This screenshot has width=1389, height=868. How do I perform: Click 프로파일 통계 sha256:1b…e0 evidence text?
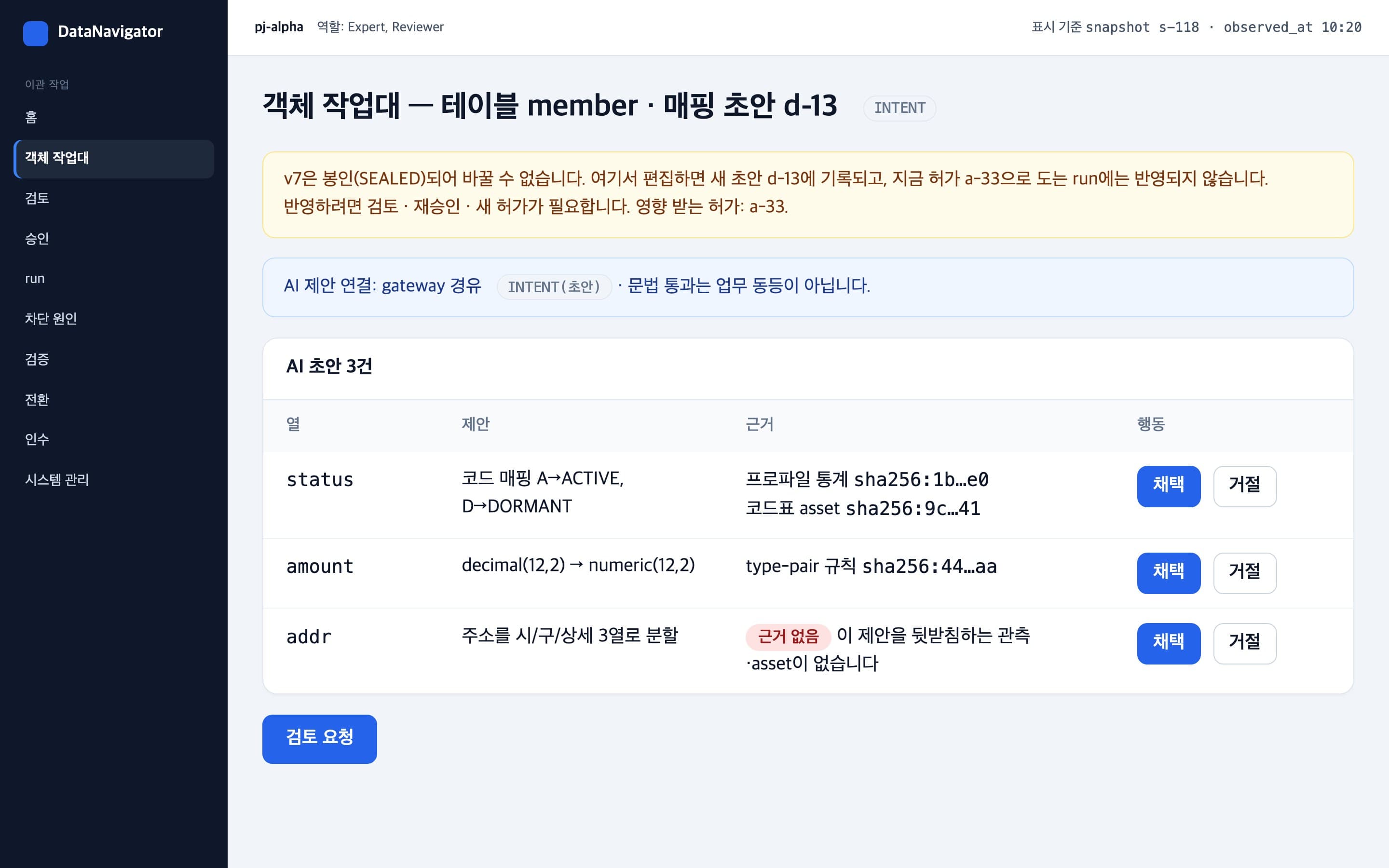point(867,479)
